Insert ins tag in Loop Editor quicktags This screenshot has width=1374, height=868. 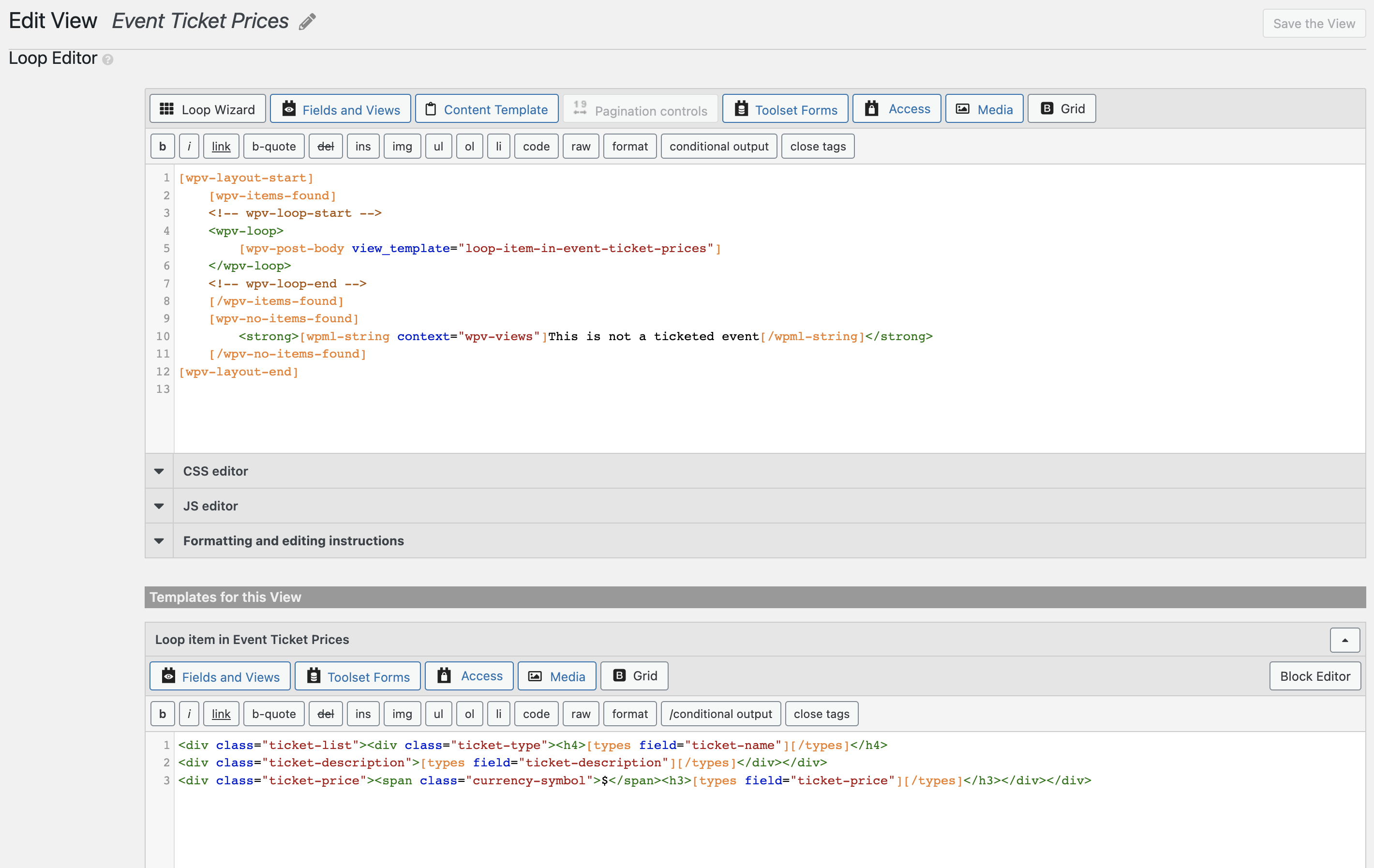pyautogui.click(x=363, y=146)
